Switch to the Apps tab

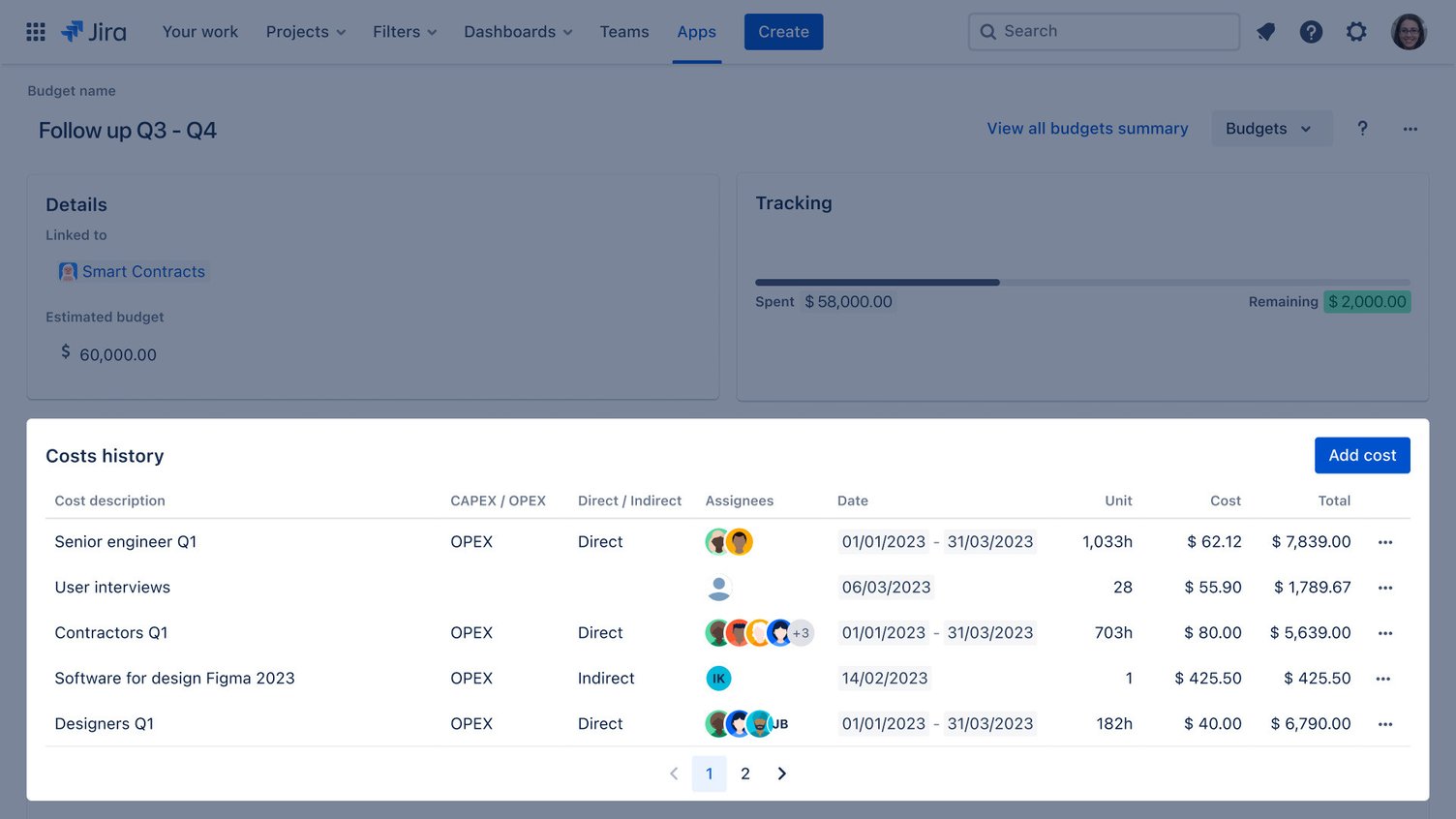tap(696, 31)
